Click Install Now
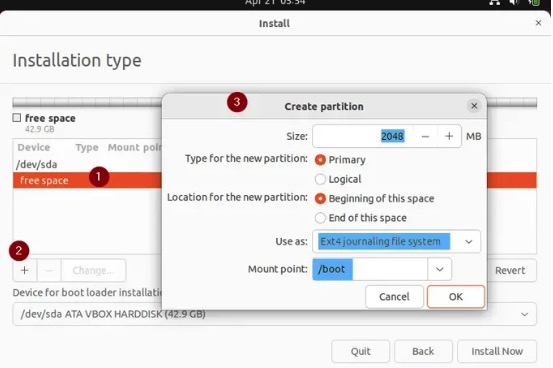553x368 pixels. click(497, 351)
